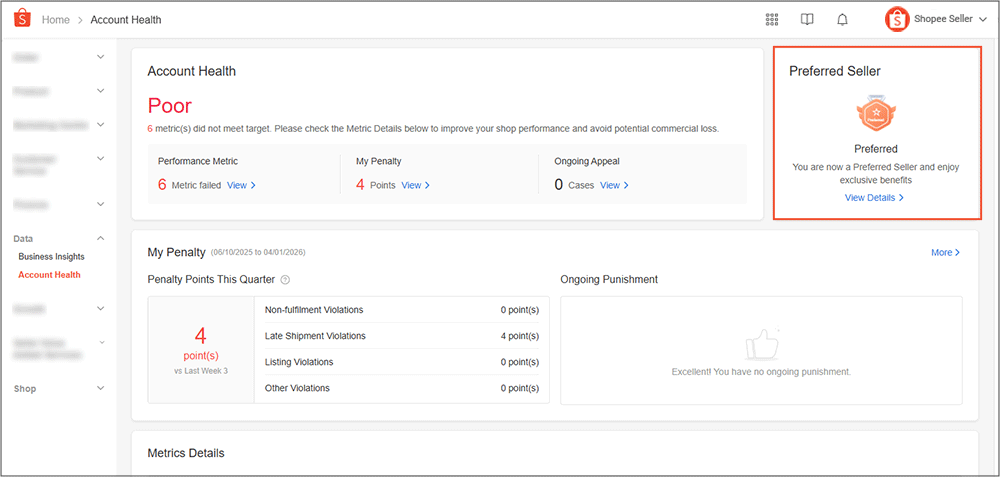This screenshot has width=1000, height=477.
Task: Go to Home breadcrumb link
Action: (x=56, y=20)
